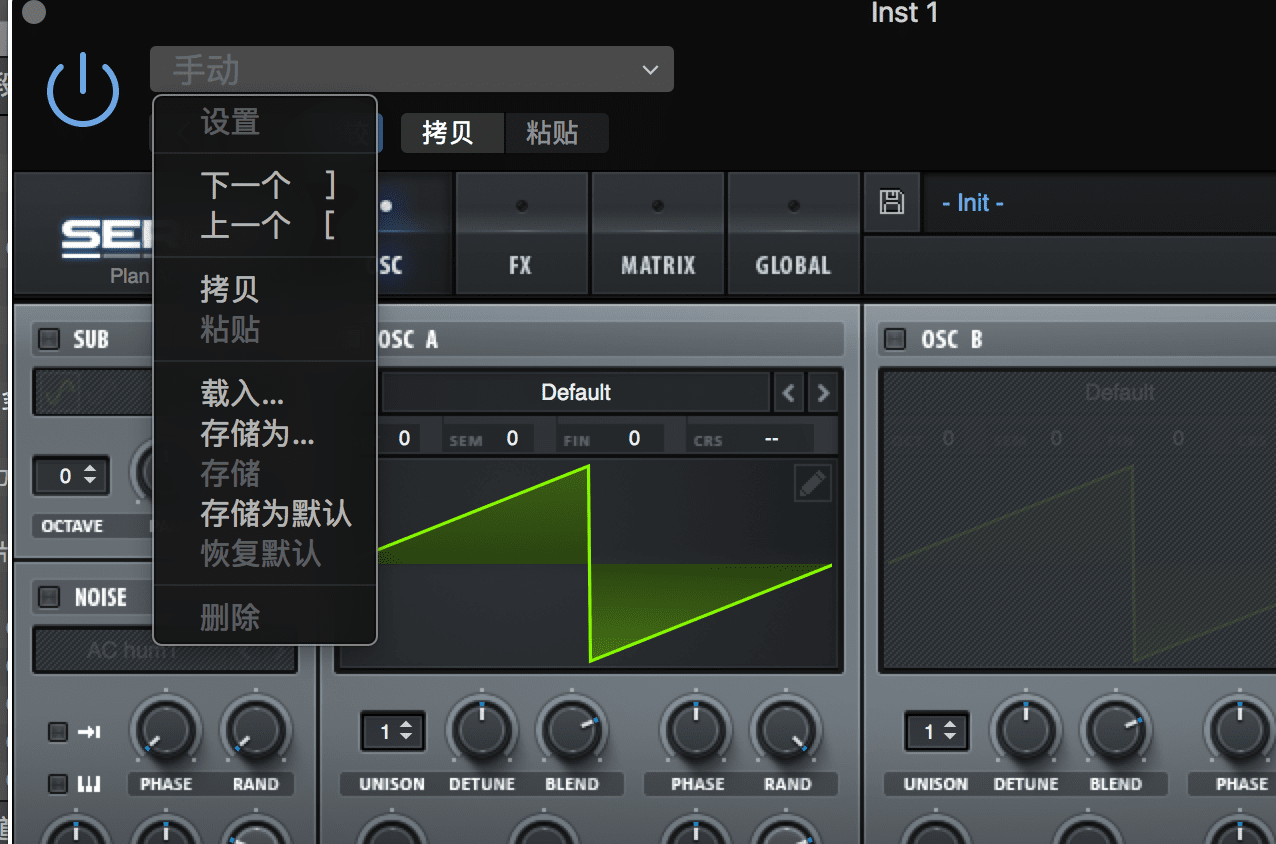Enable the SUB oscillator checkbox
The width and height of the screenshot is (1276, 844).
coord(49,339)
